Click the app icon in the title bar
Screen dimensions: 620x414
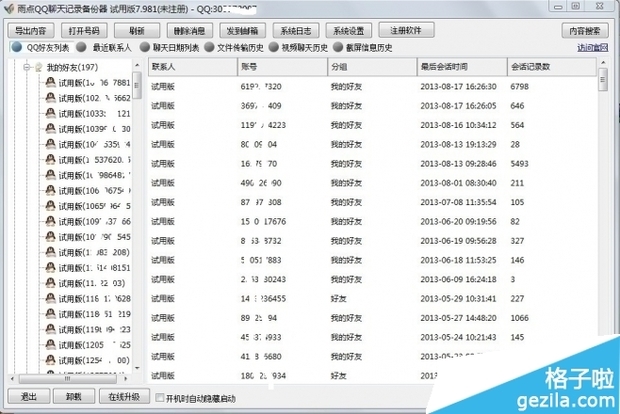click(8, 9)
